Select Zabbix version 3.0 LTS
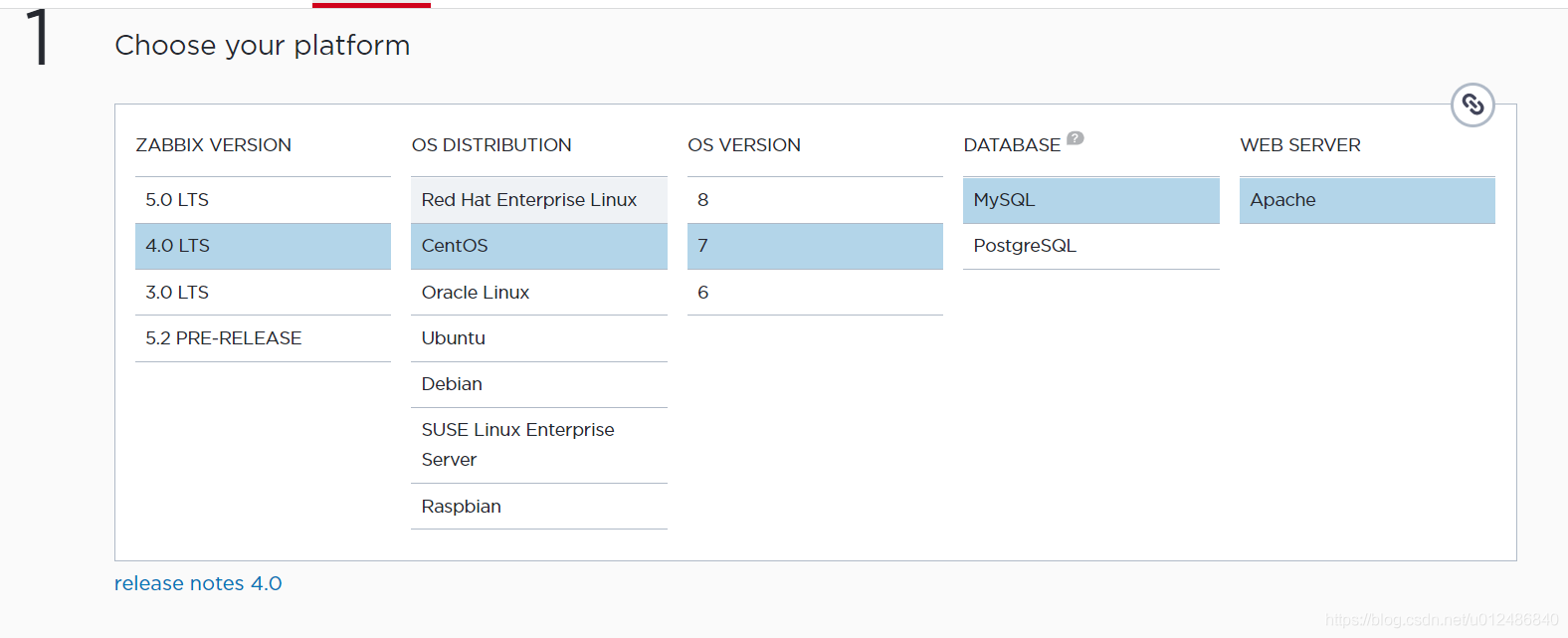This screenshot has height=638, width=1568. tap(263, 293)
